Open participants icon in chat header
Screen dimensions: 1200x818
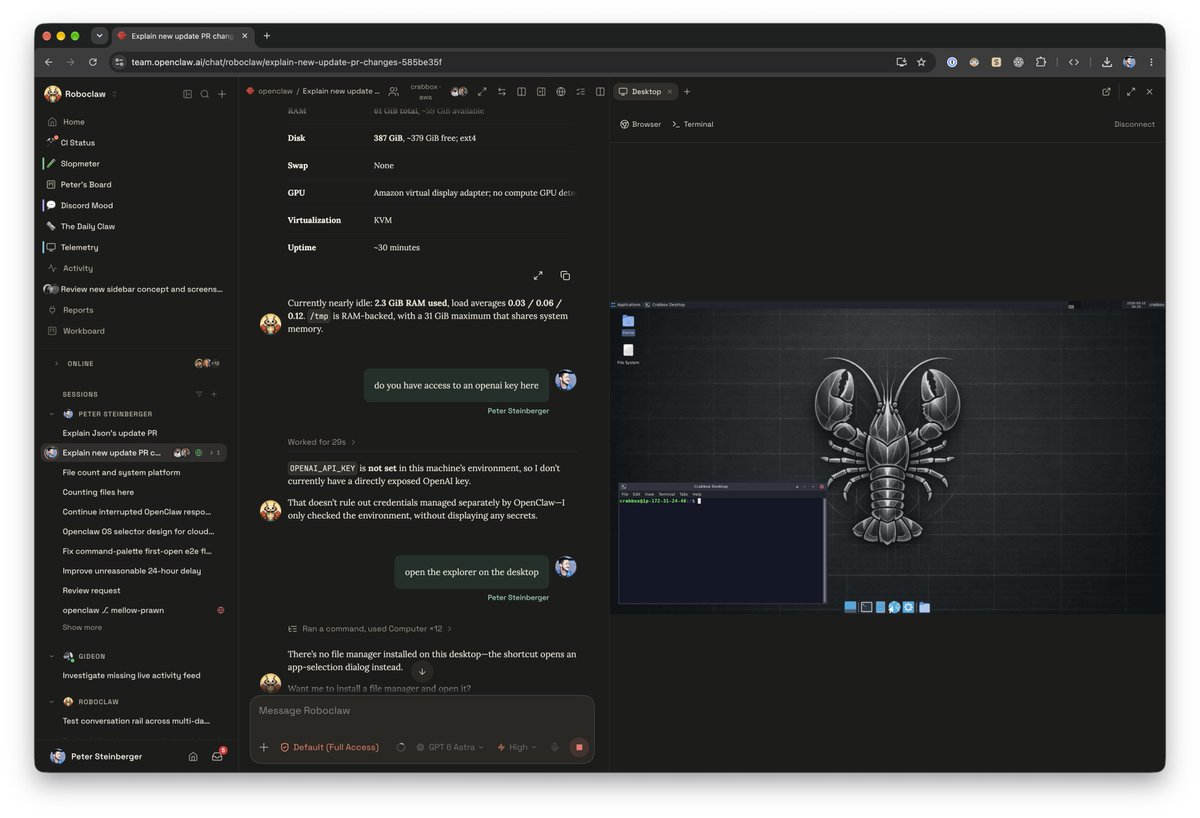click(x=394, y=91)
